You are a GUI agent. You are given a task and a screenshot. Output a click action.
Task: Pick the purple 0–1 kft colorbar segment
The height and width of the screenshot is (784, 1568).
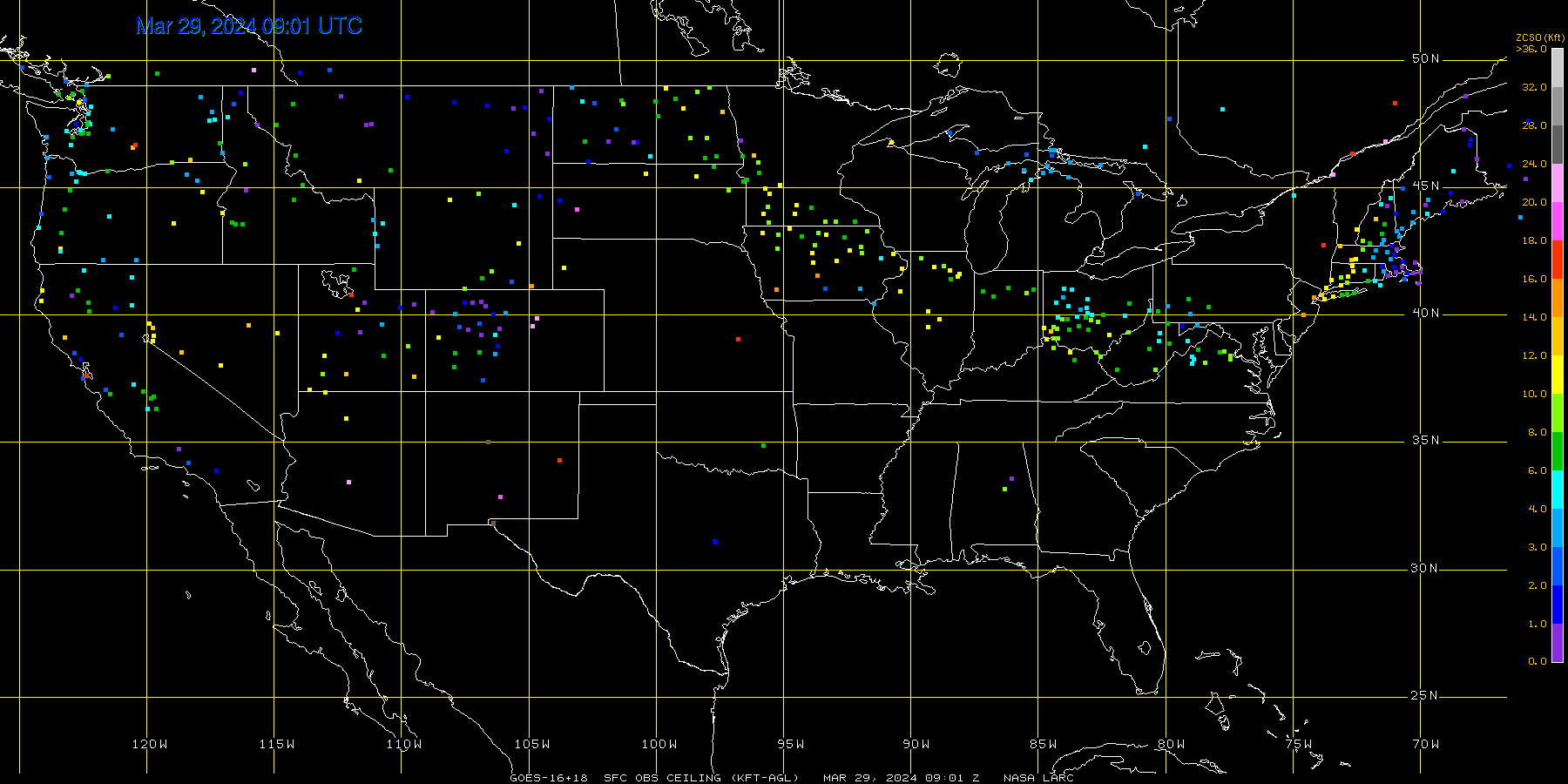[x=1558, y=643]
